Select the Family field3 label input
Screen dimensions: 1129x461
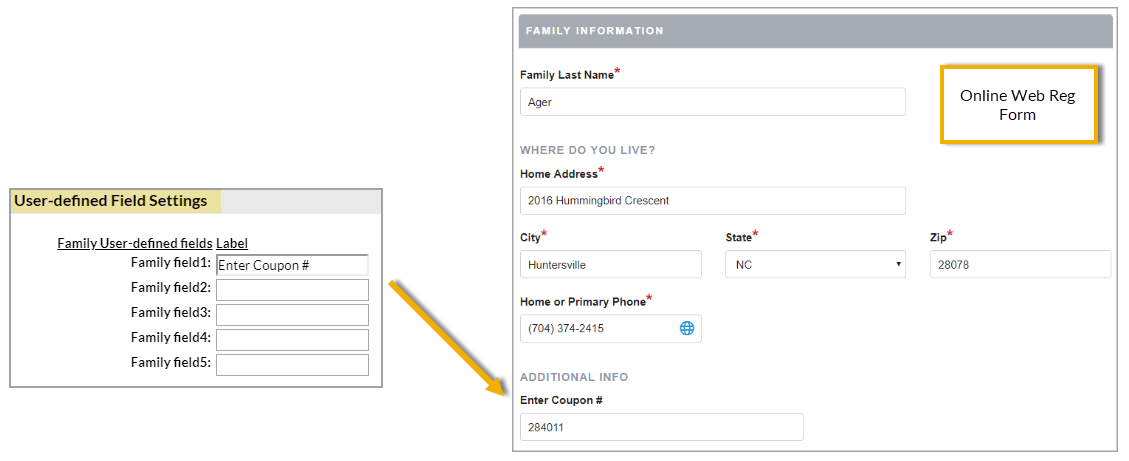(292, 315)
